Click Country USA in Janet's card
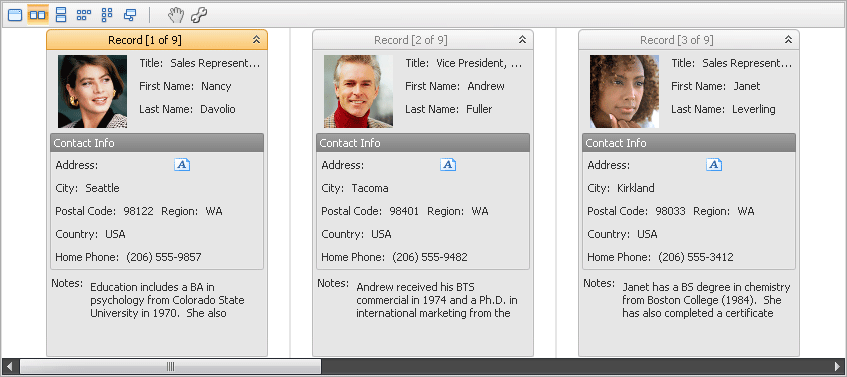 pyautogui.click(x=647, y=234)
